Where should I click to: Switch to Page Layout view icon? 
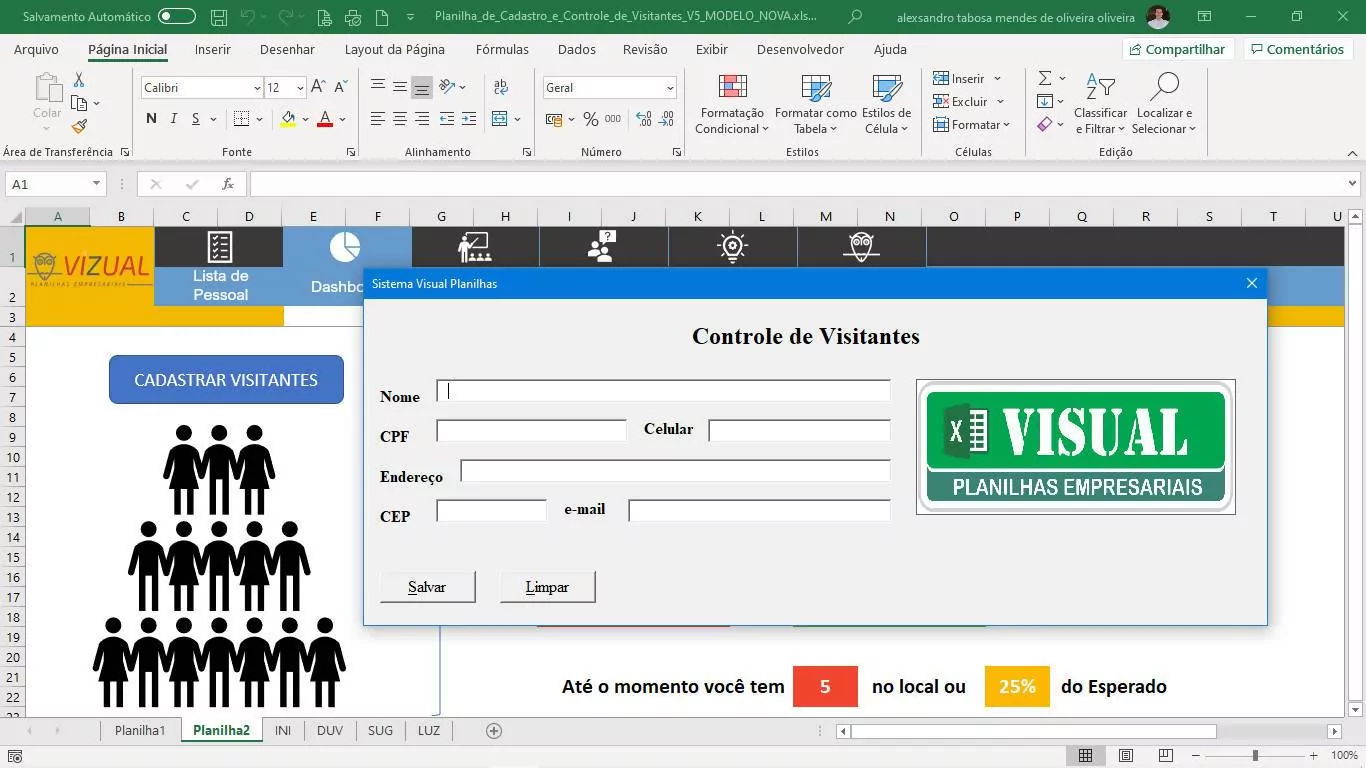[1126, 756]
